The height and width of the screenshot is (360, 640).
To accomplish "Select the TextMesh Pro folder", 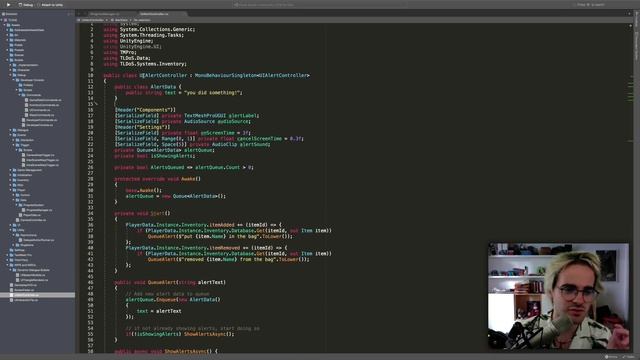I will 20,255.
